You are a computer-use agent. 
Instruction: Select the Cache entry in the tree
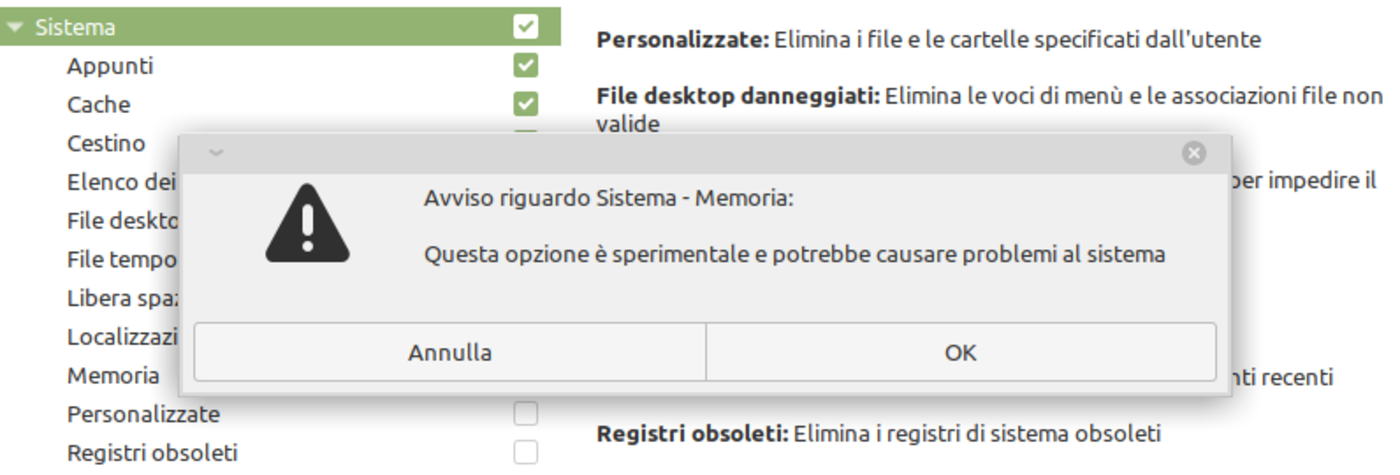98,105
